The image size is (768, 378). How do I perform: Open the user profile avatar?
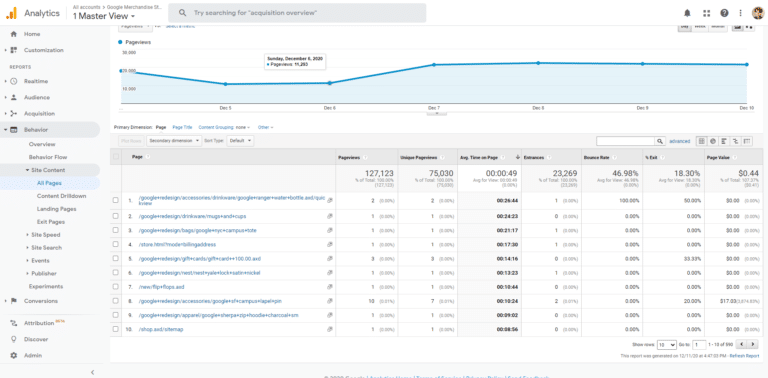coord(757,13)
